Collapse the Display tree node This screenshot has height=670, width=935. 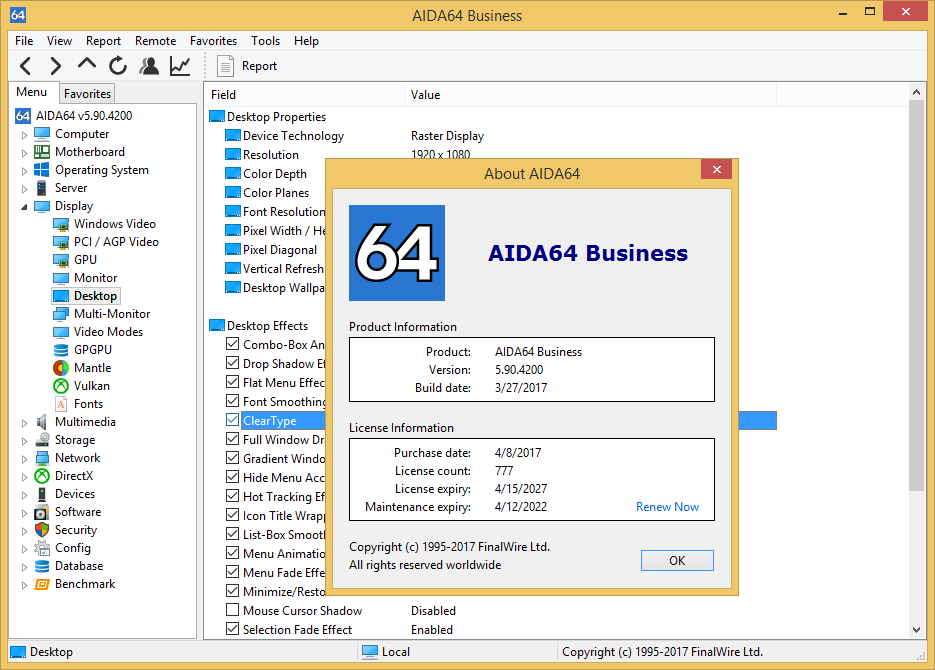(x=24, y=207)
